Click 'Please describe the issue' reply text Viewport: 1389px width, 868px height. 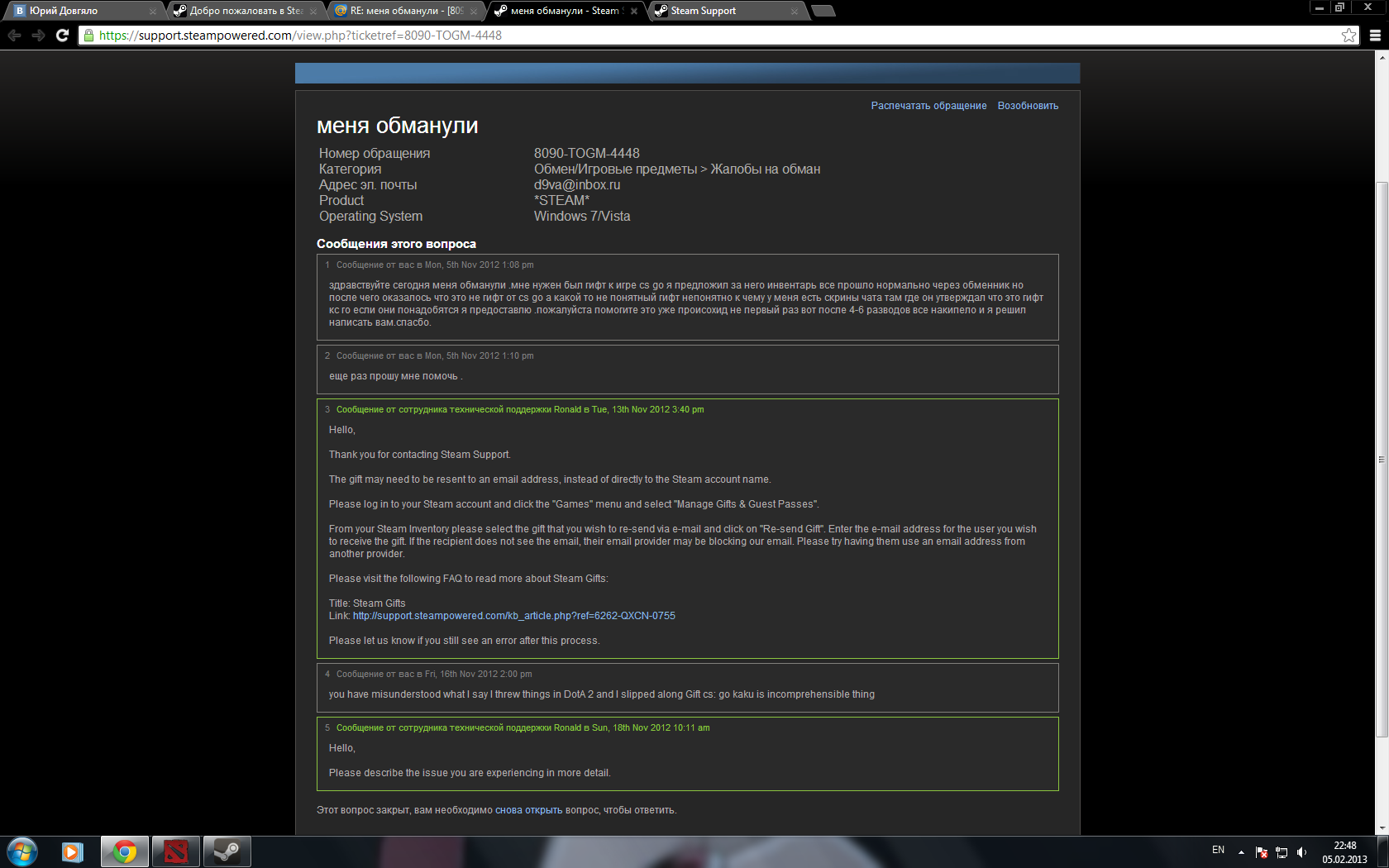point(470,773)
